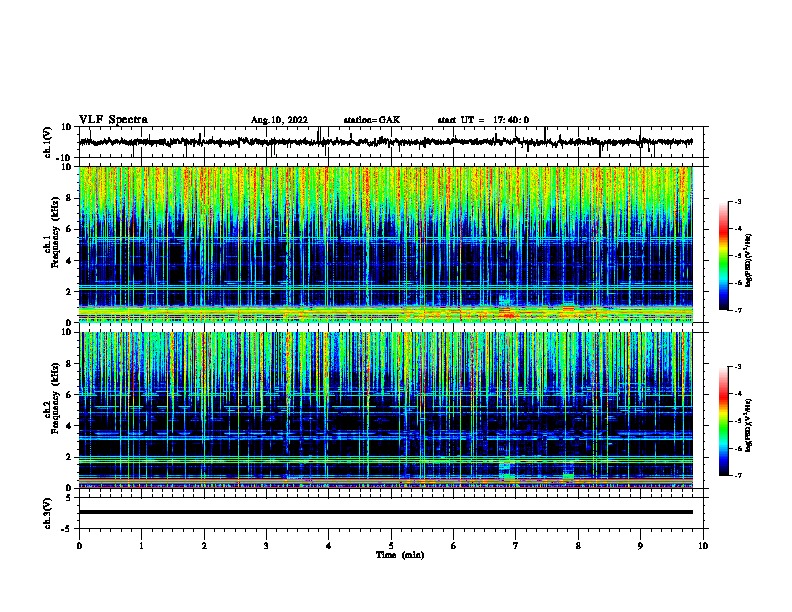Click the "-7" label on ch.2 colorbar
This screenshot has height=612, width=792.
737,475
